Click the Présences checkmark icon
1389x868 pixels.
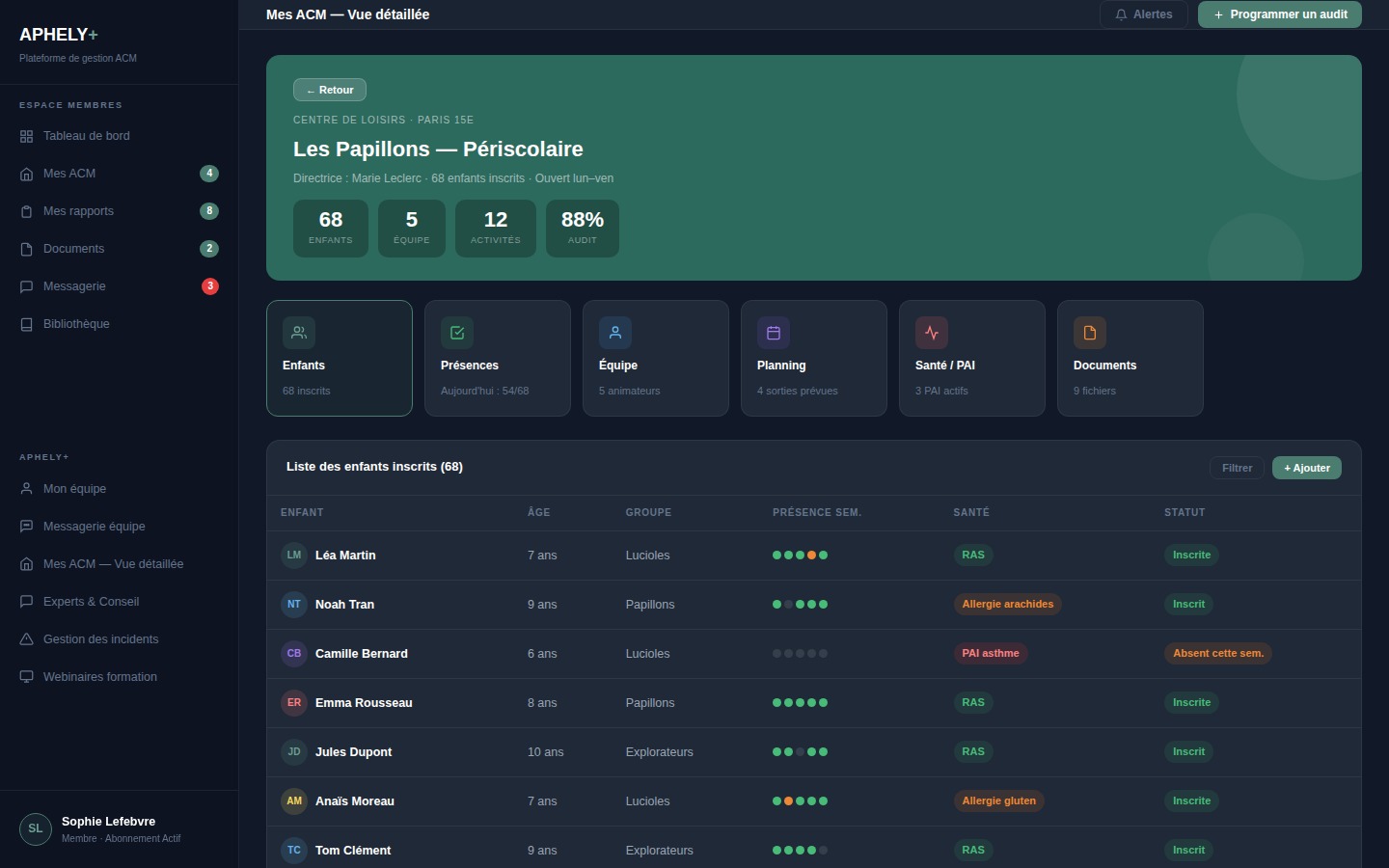(x=457, y=333)
